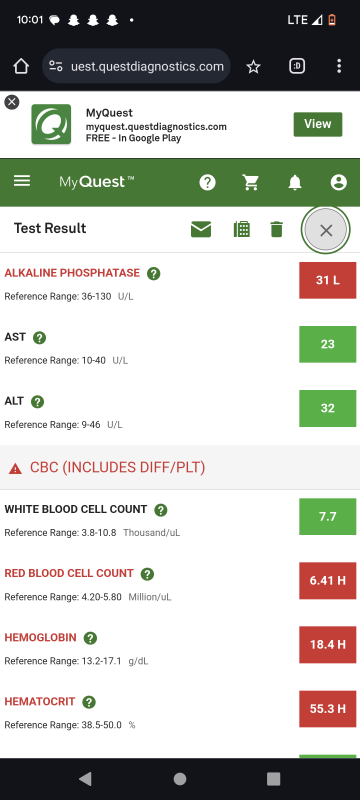
Task: Bookmark the page with star icon
Action: (x=253, y=66)
